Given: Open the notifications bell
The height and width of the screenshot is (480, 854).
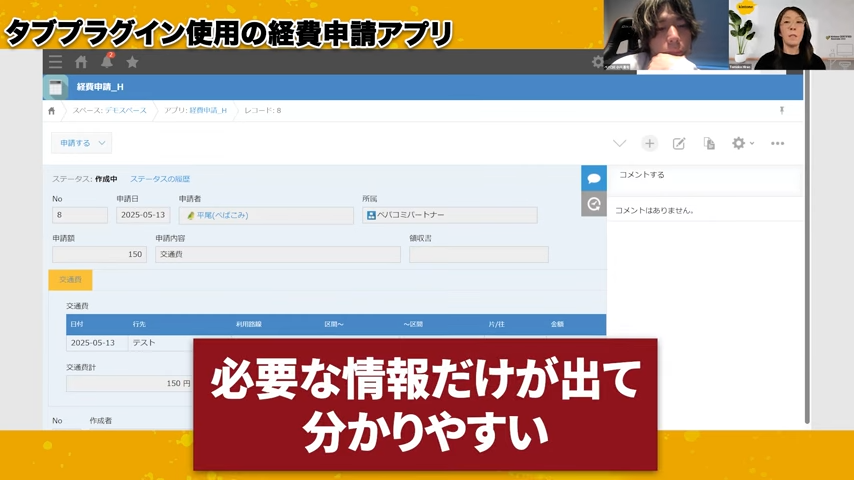Looking at the screenshot, I should 107,61.
